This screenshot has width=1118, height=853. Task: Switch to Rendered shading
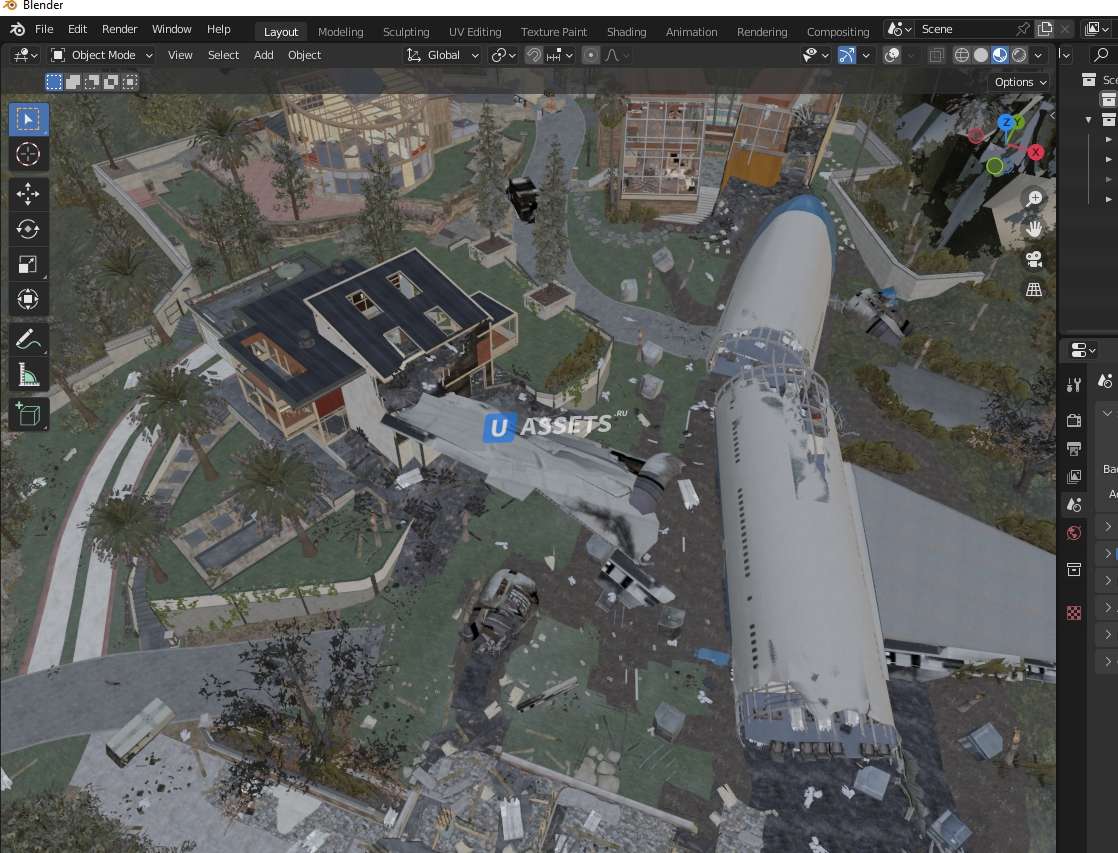[1020, 55]
